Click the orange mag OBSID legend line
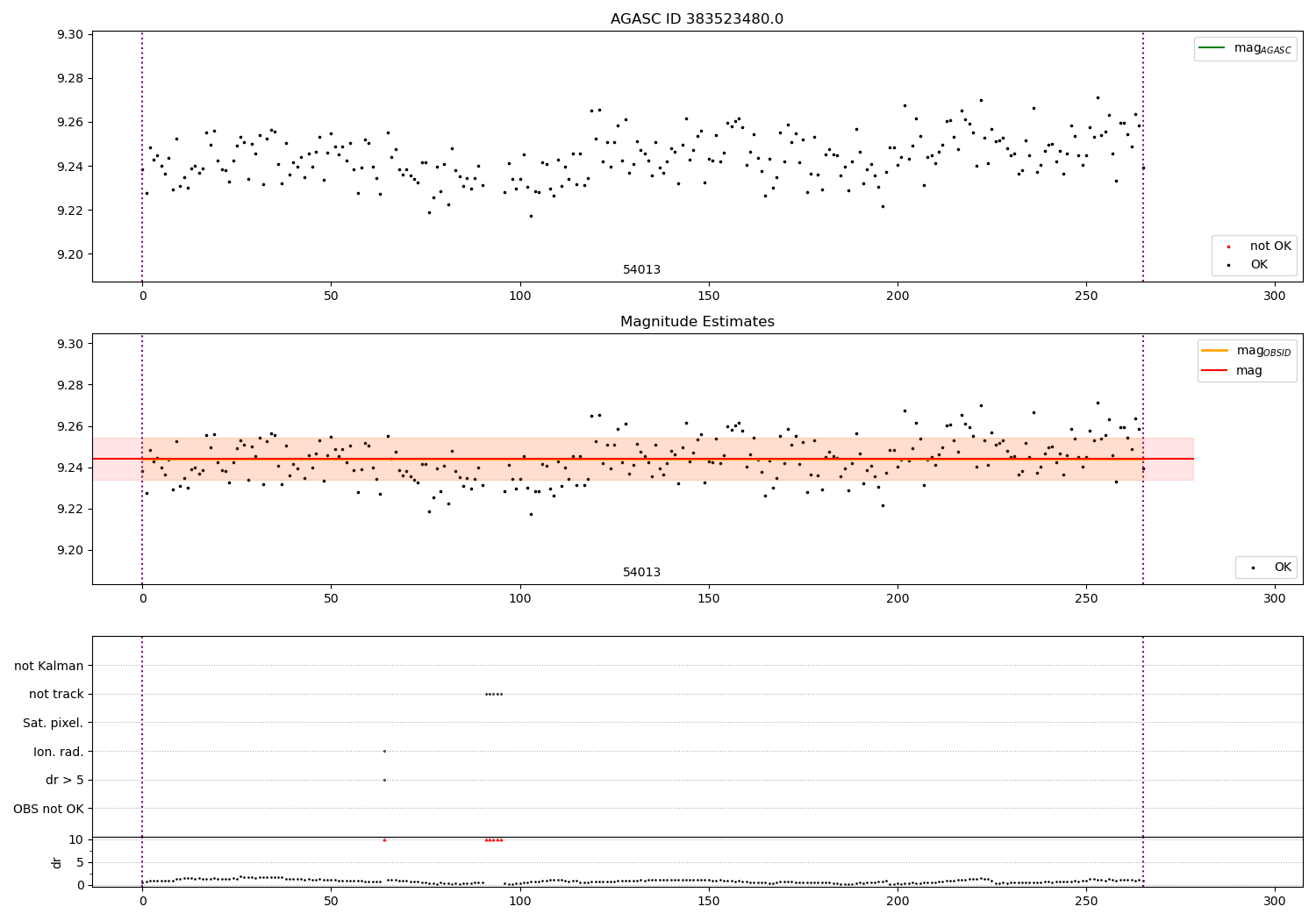This screenshot has width=1316, height=921. click(x=1215, y=350)
